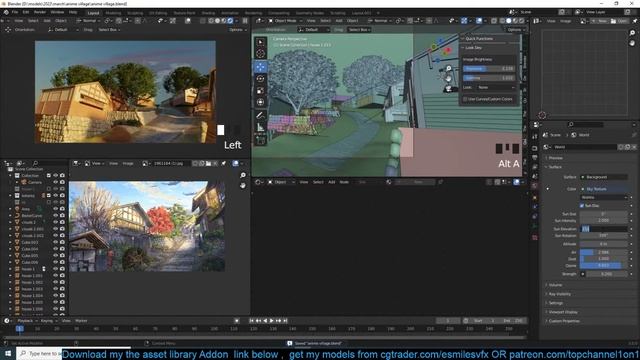The height and width of the screenshot is (360, 640).
Task: Hide BezierCurve using its eye icon
Action: 56,216
